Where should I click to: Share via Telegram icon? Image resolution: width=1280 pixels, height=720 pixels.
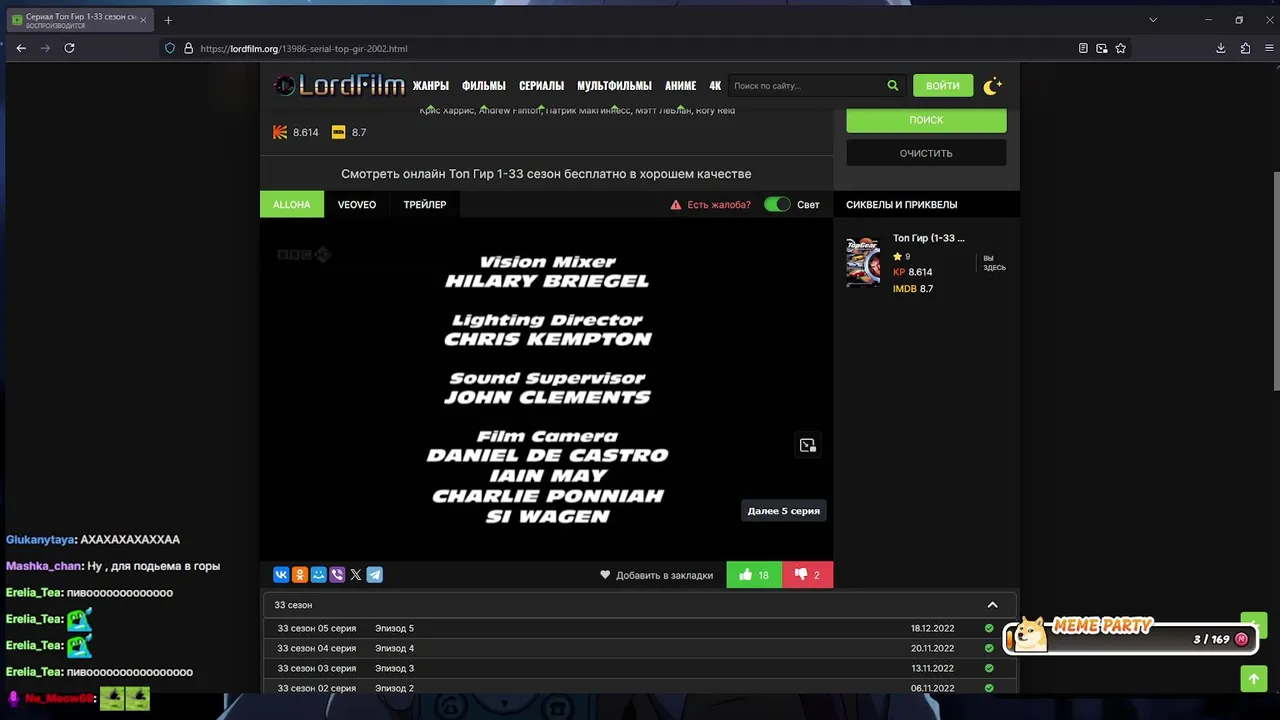[374, 575]
